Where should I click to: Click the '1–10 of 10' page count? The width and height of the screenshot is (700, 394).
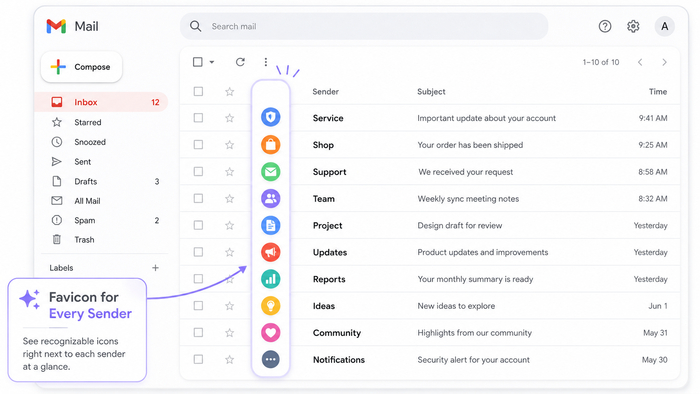click(x=601, y=62)
